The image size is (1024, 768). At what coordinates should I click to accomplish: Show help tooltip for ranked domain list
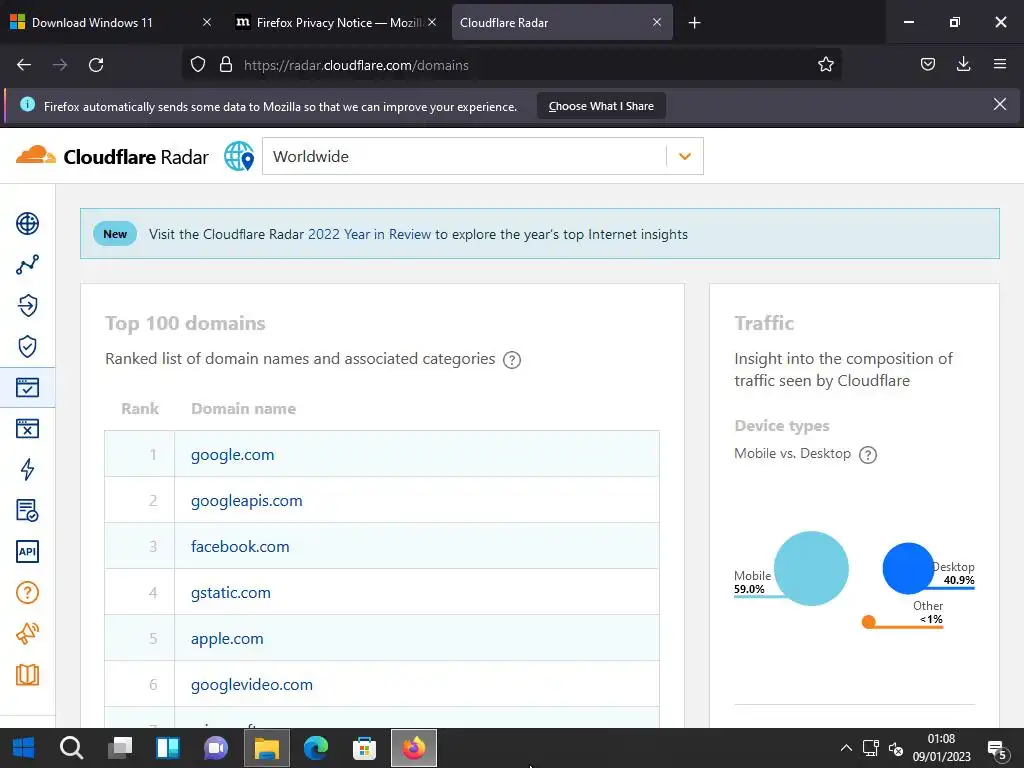[x=512, y=360]
